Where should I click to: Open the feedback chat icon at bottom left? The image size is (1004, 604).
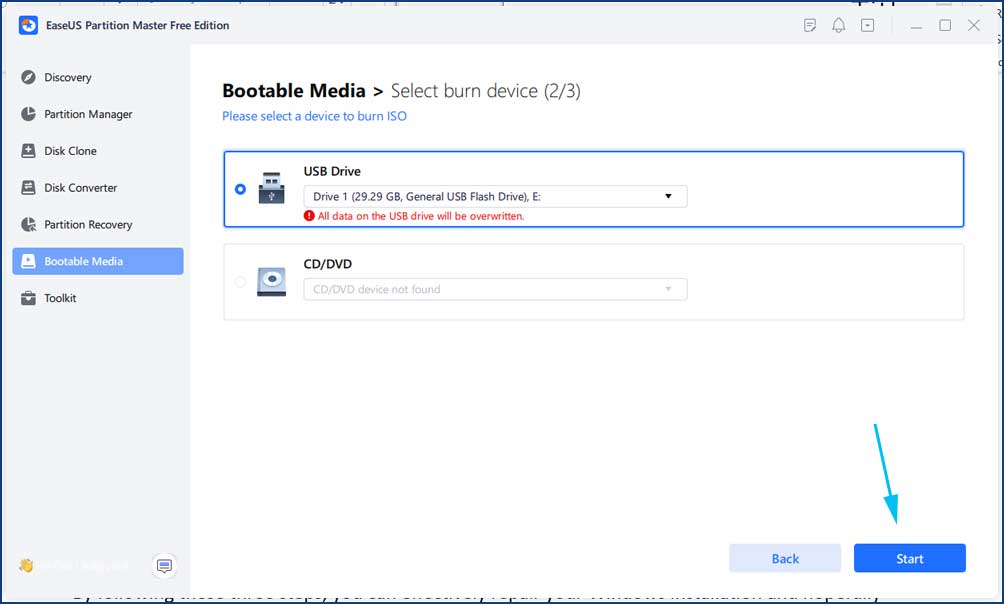coord(165,566)
